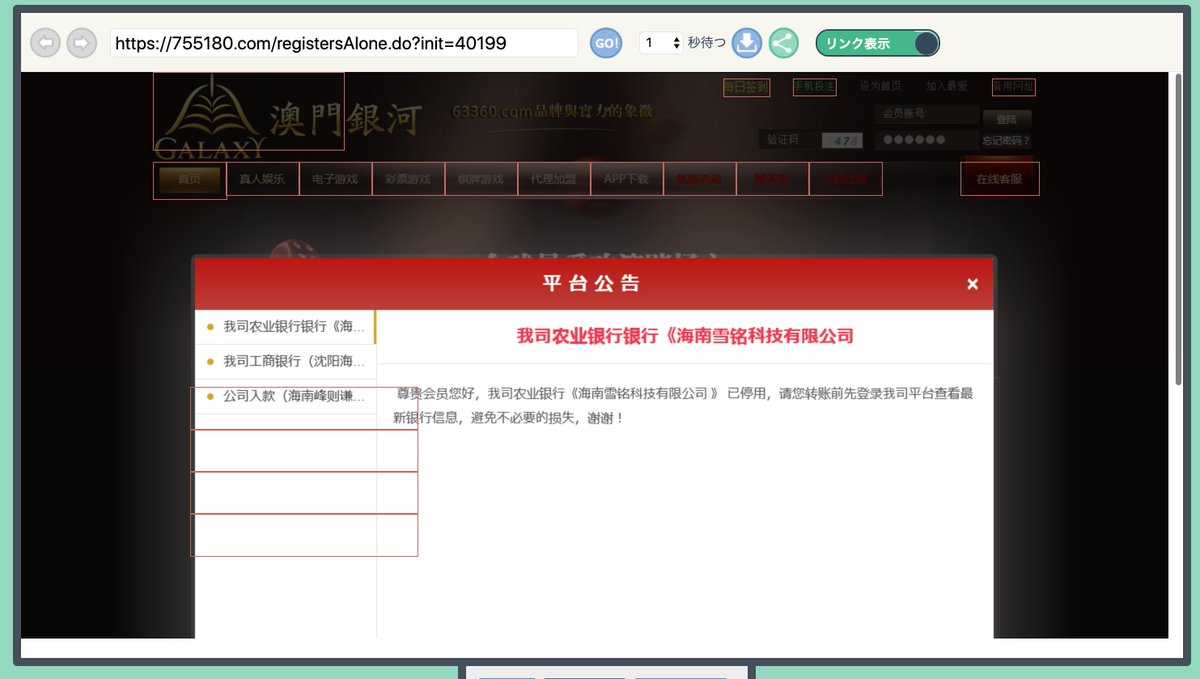The height and width of the screenshot is (679, 1200).
Task: Open APP下载 menu item
Action: (x=626, y=179)
